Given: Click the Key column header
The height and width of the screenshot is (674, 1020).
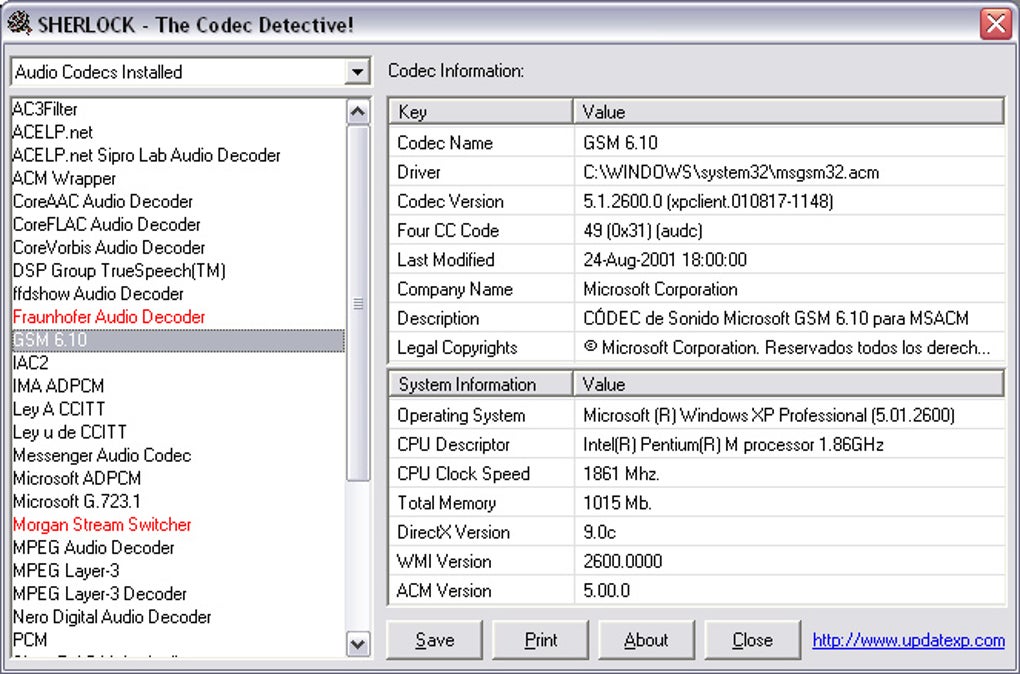Looking at the screenshot, I should tap(481, 112).
